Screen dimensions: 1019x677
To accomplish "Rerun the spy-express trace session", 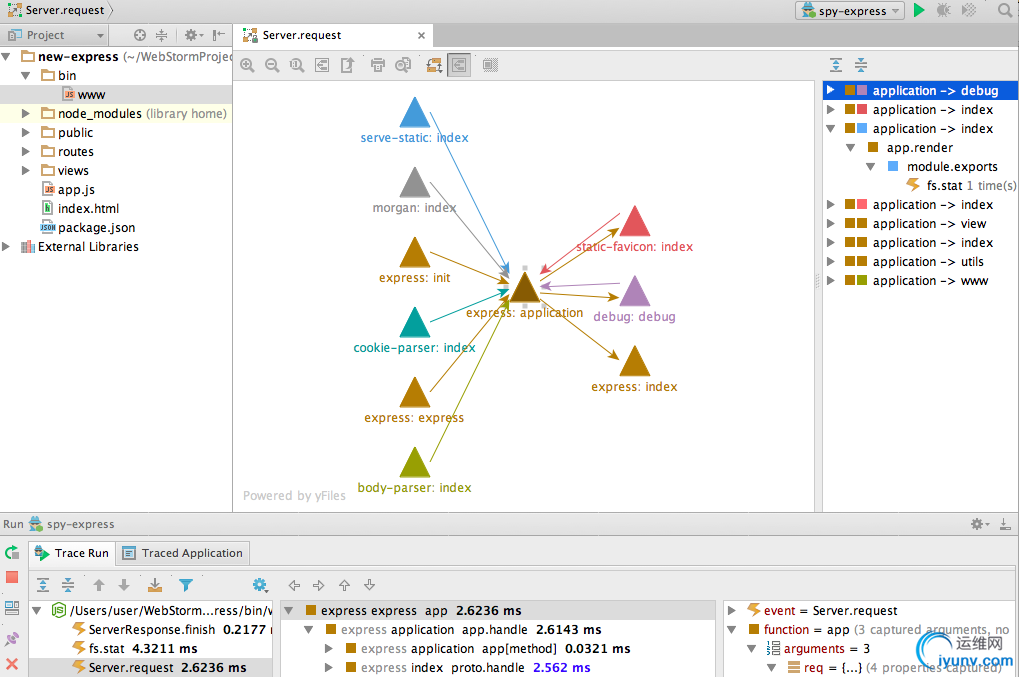I will click(x=12, y=553).
